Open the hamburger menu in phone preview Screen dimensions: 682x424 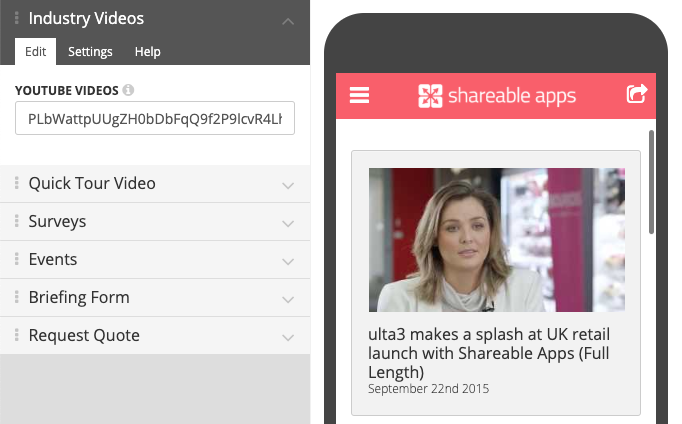point(359,95)
